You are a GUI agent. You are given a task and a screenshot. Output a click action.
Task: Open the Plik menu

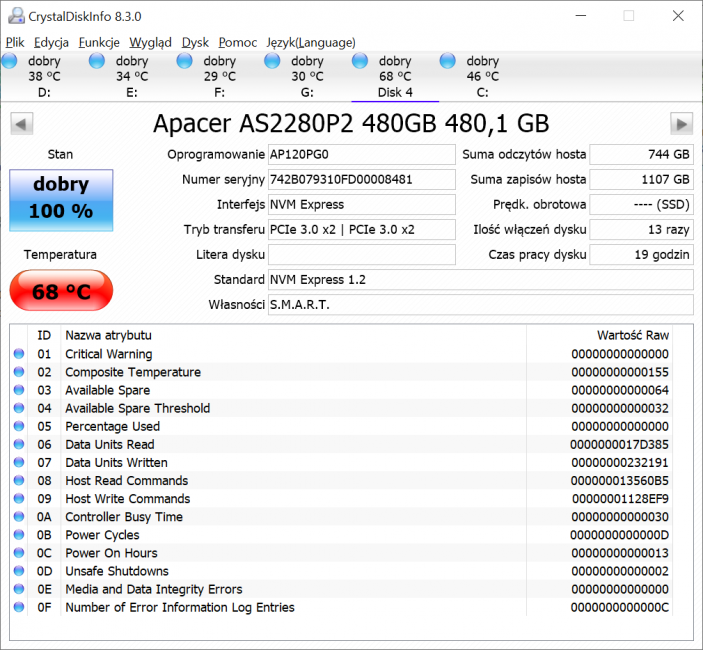tap(15, 43)
